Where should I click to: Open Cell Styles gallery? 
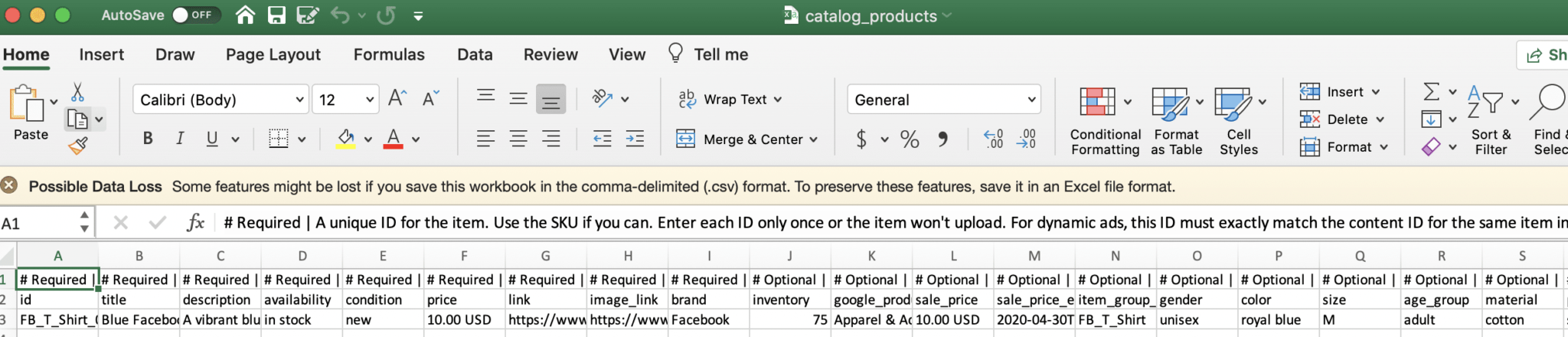tap(1239, 121)
